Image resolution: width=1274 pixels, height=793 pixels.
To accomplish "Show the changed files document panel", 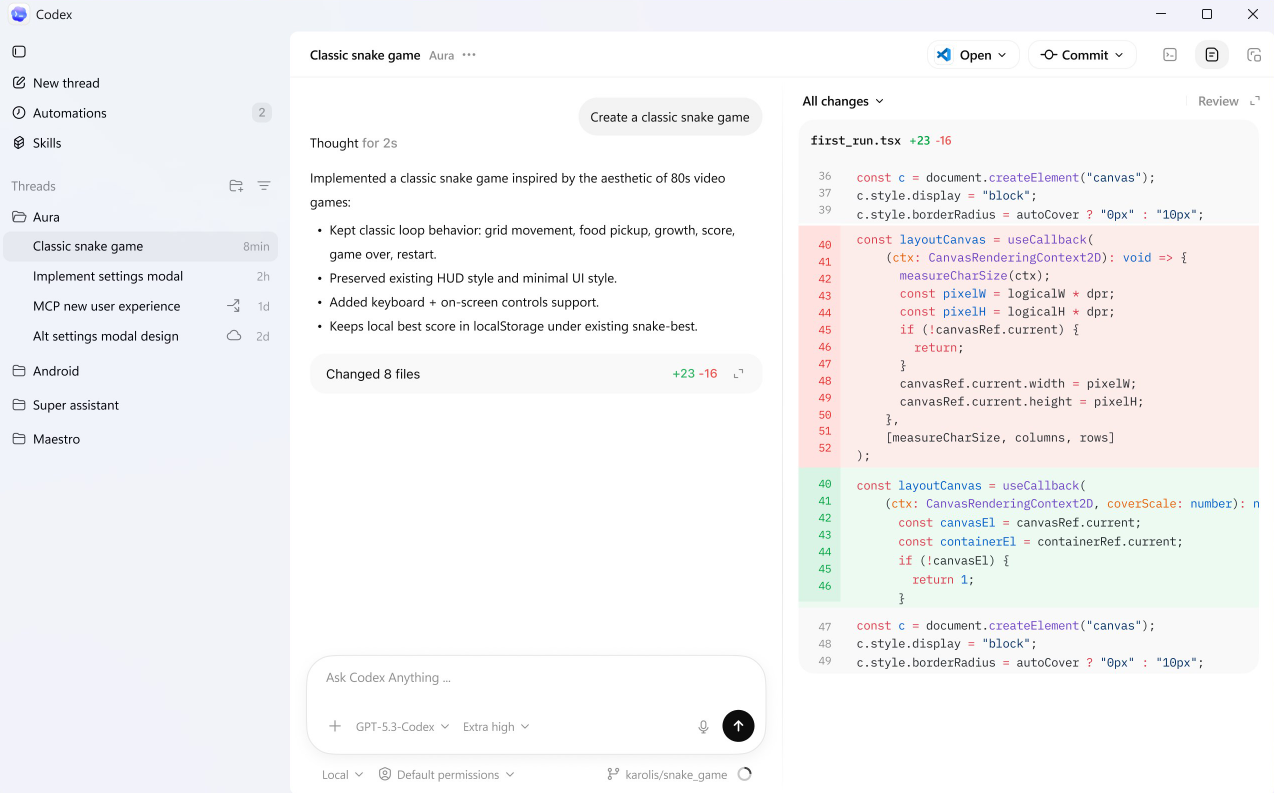I will (1211, 55).
